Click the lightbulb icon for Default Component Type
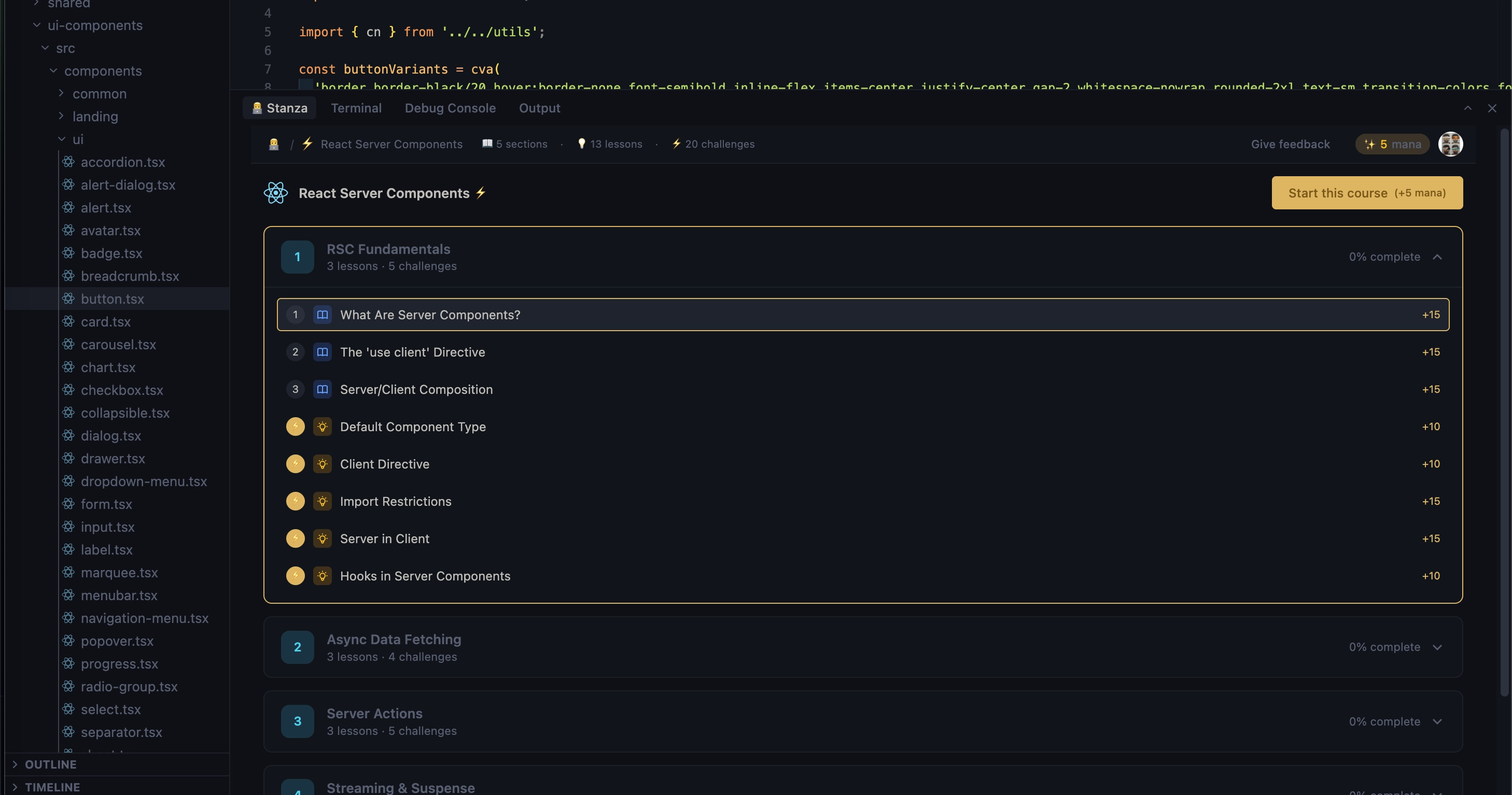This screenshot has height=795, width=1512. tap(321, 427)
